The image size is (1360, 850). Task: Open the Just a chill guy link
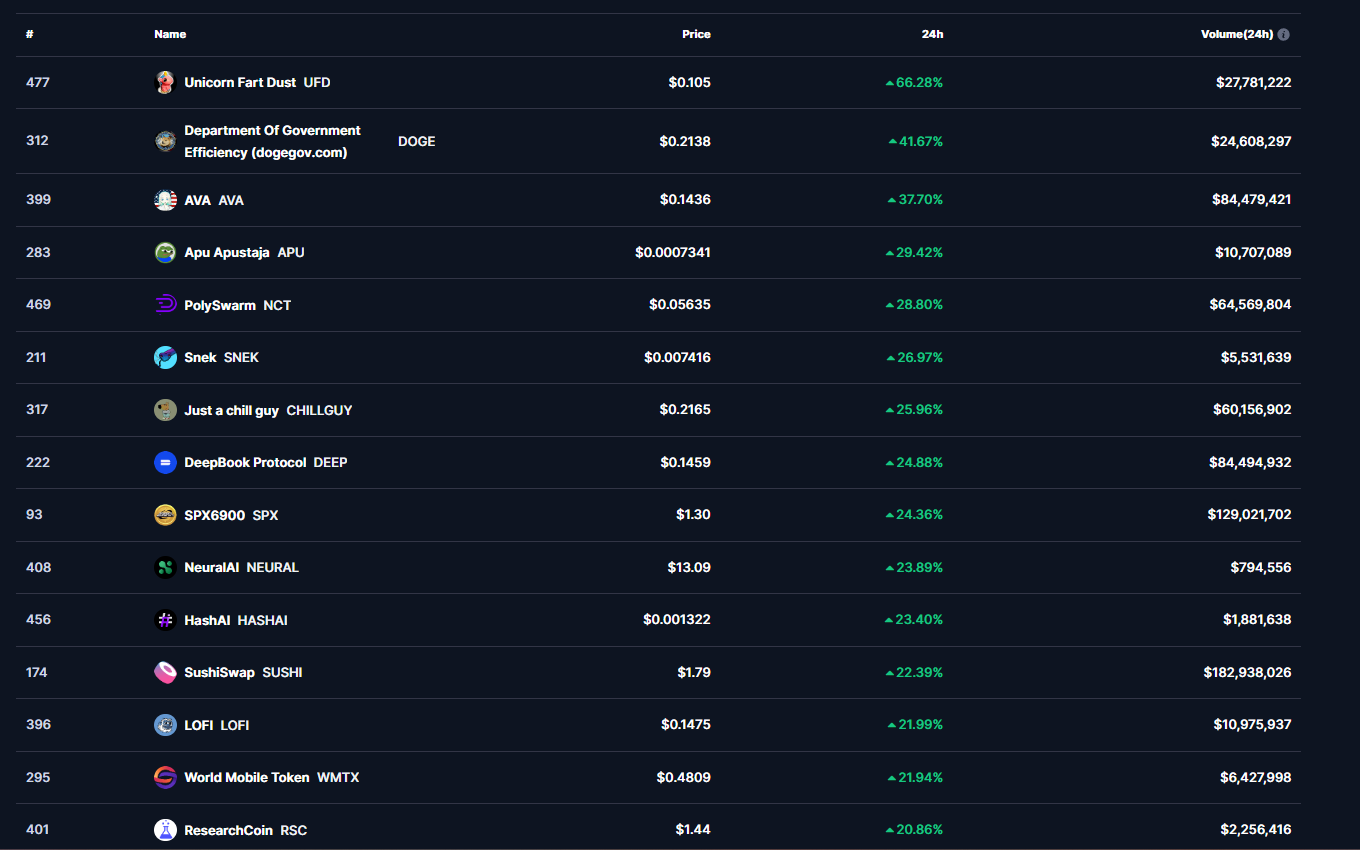pyautogui.click(x=231, y=410)
